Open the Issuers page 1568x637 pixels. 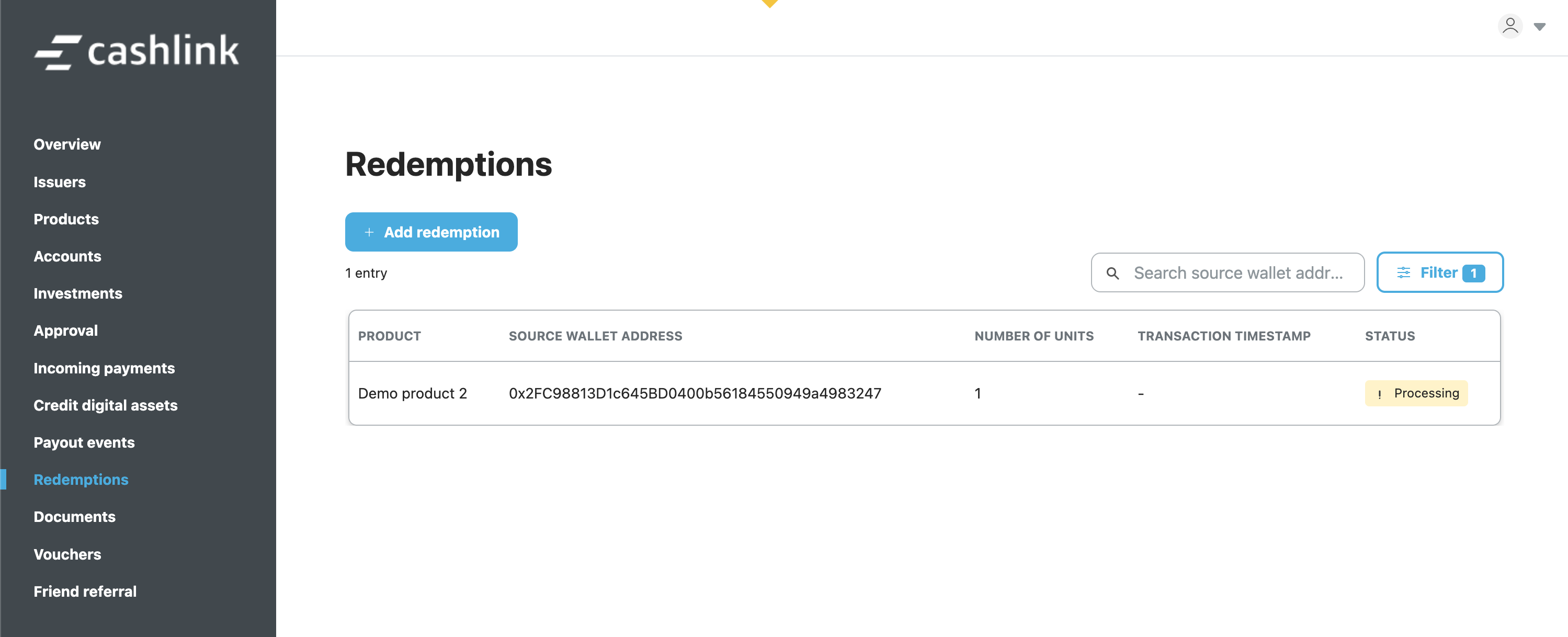pos(60,182)
